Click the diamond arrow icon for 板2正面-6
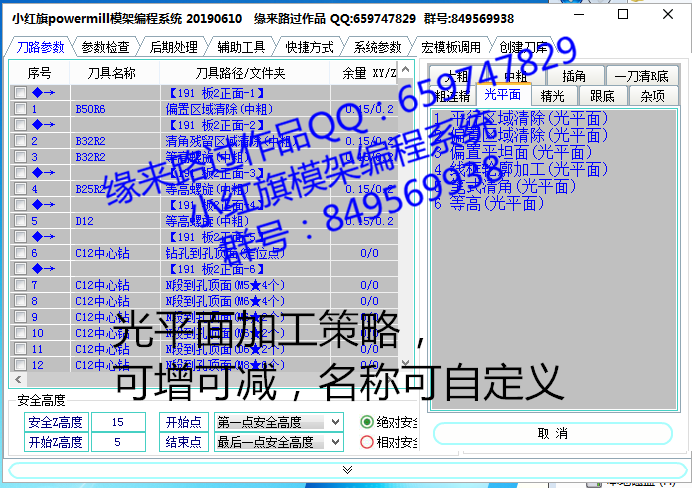The image size is (692, 488). 43,268
